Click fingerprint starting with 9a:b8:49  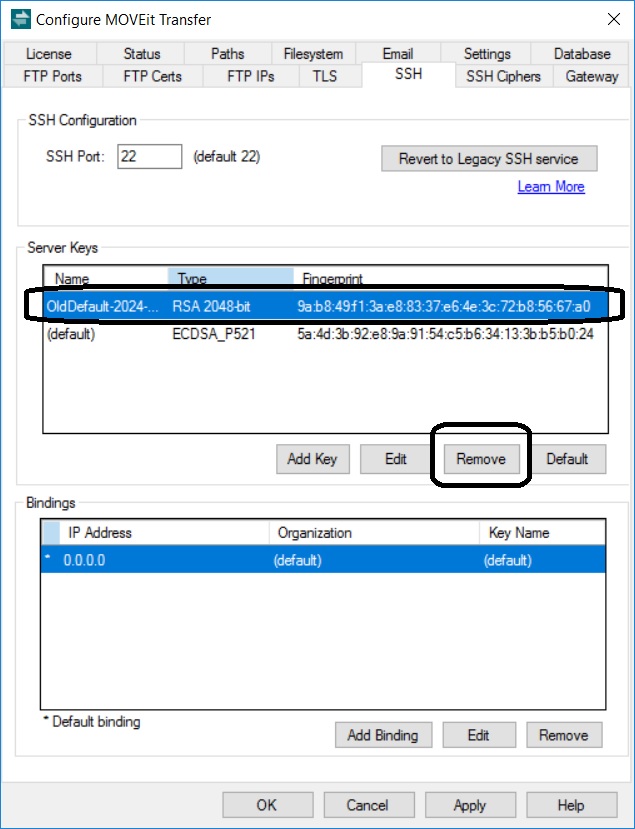click(444, 306)
